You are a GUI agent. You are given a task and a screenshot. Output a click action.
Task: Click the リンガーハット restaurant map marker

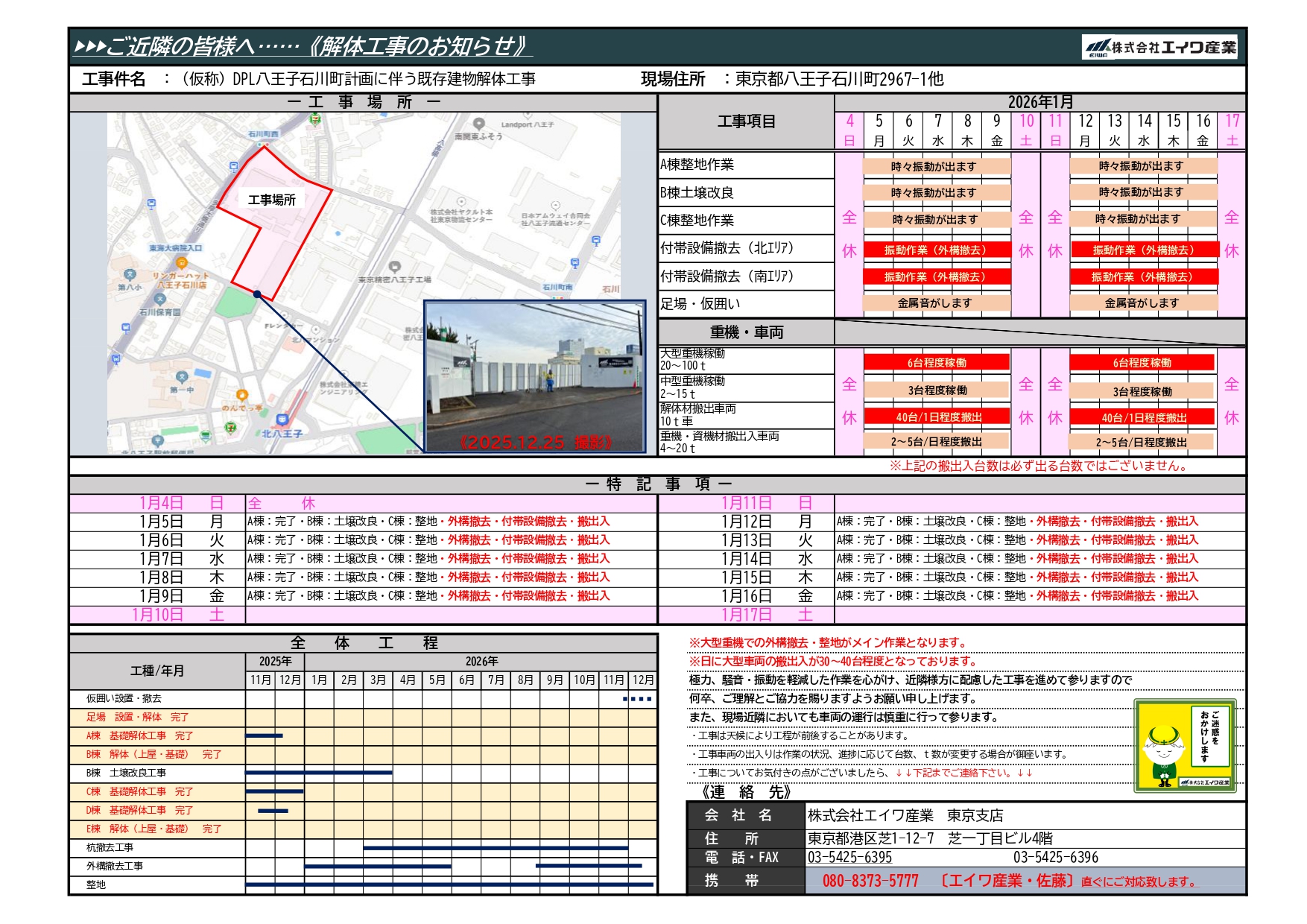point(181,263)
